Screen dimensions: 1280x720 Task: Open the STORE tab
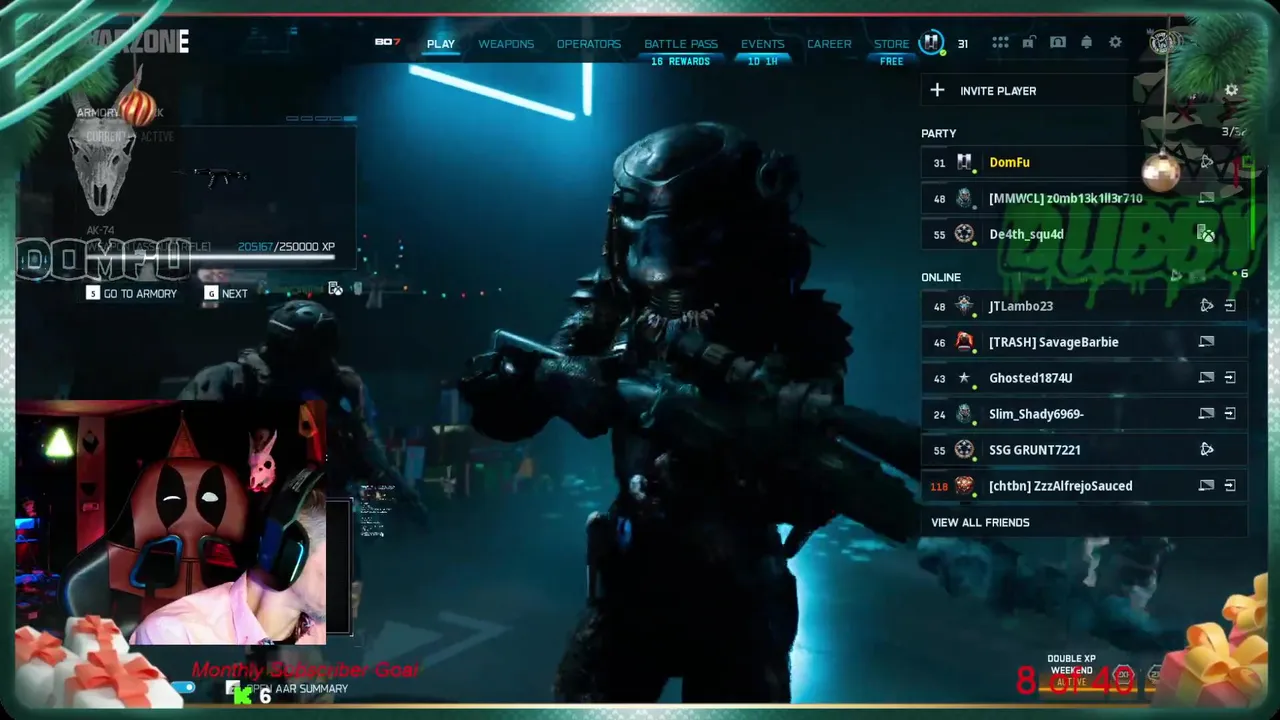(x=891, y=44)
